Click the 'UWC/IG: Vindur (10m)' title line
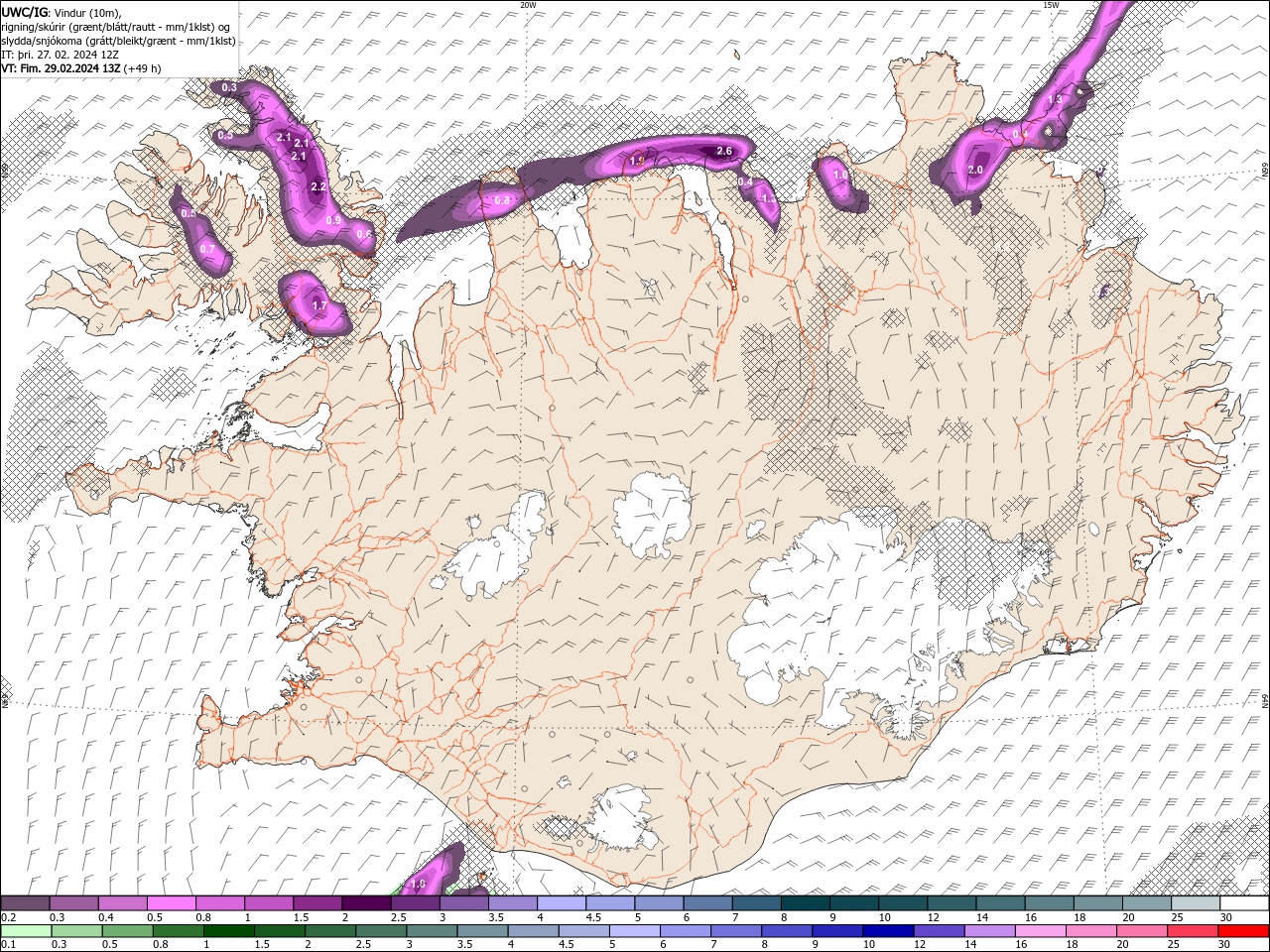 [62, 12]
